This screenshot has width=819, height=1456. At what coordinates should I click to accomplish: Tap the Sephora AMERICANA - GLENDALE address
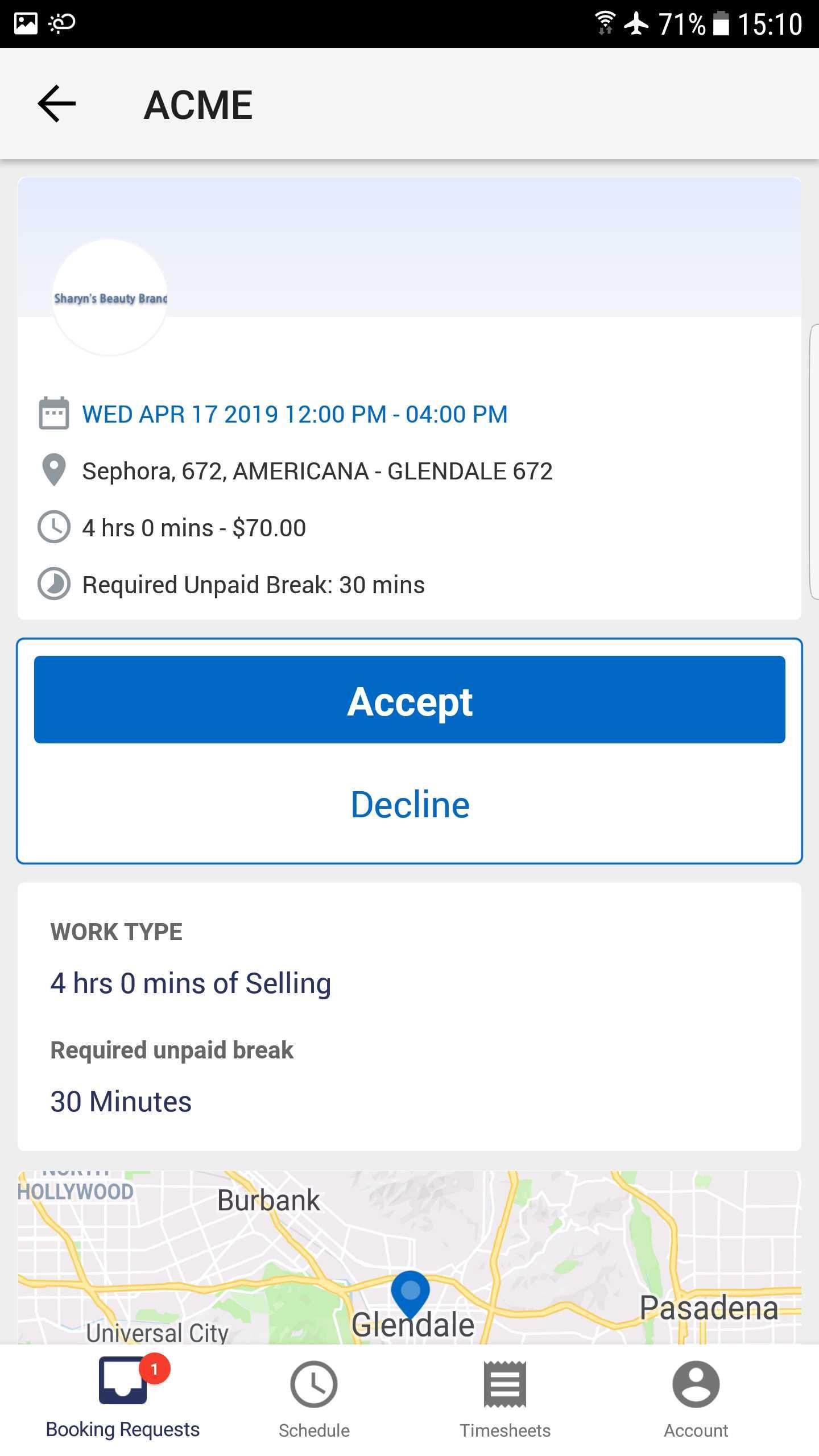pyautogui.click(x=317, y=471)
